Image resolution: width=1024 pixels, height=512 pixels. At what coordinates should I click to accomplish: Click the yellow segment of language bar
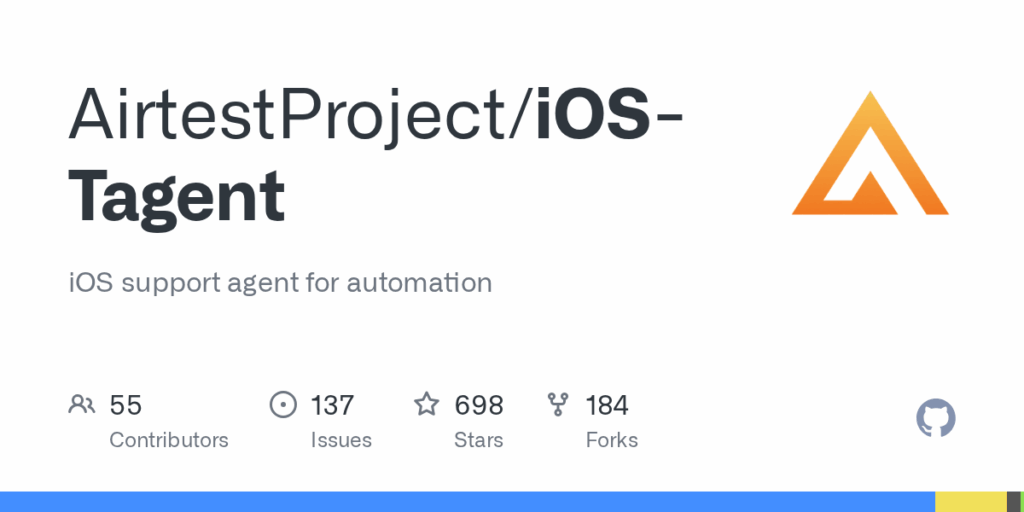970,502
